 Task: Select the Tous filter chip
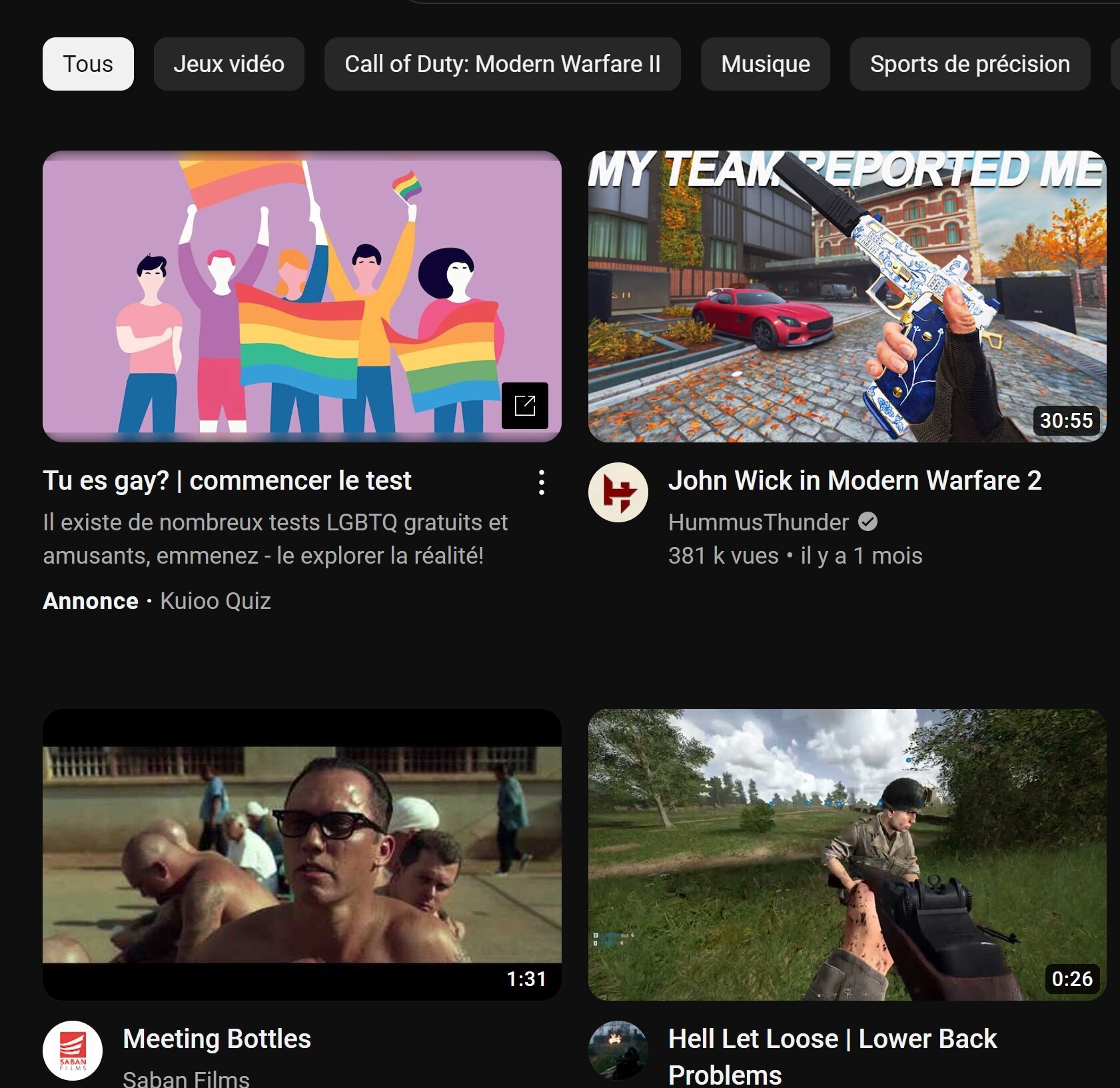(x=88, y=64)
